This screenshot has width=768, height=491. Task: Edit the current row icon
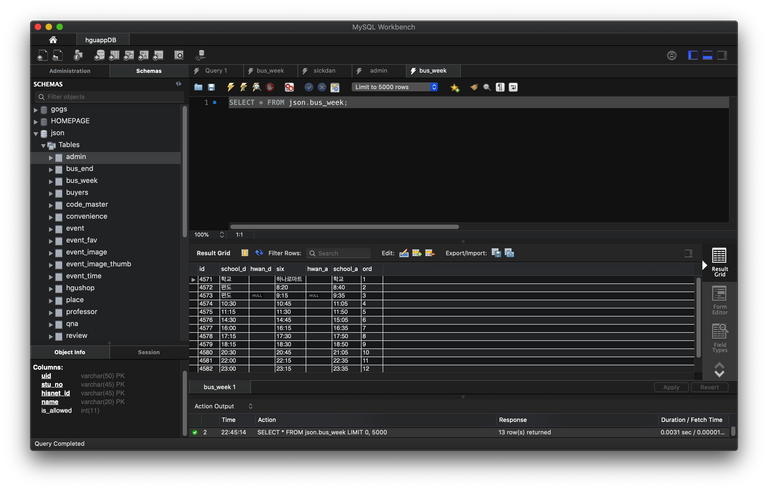(x=404, y=253)
